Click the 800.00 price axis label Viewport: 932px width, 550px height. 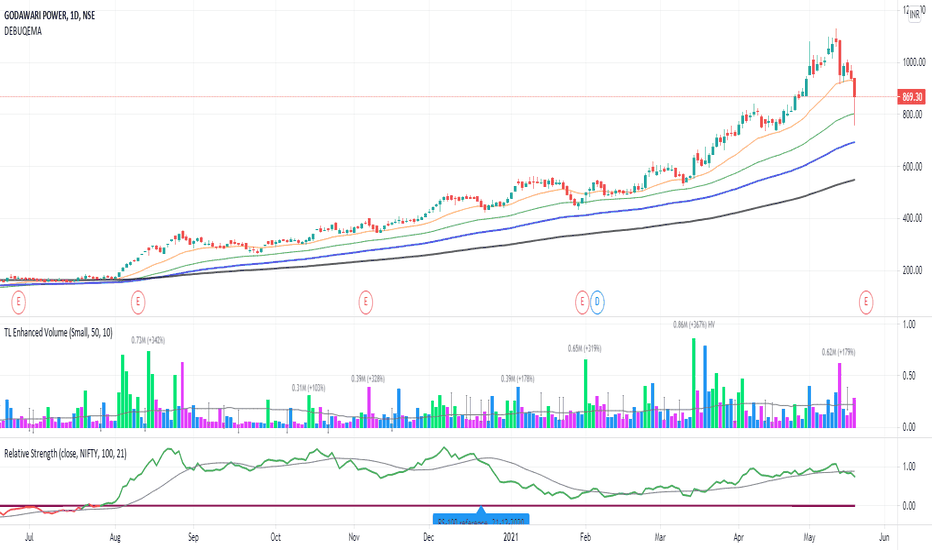(912, 114)
